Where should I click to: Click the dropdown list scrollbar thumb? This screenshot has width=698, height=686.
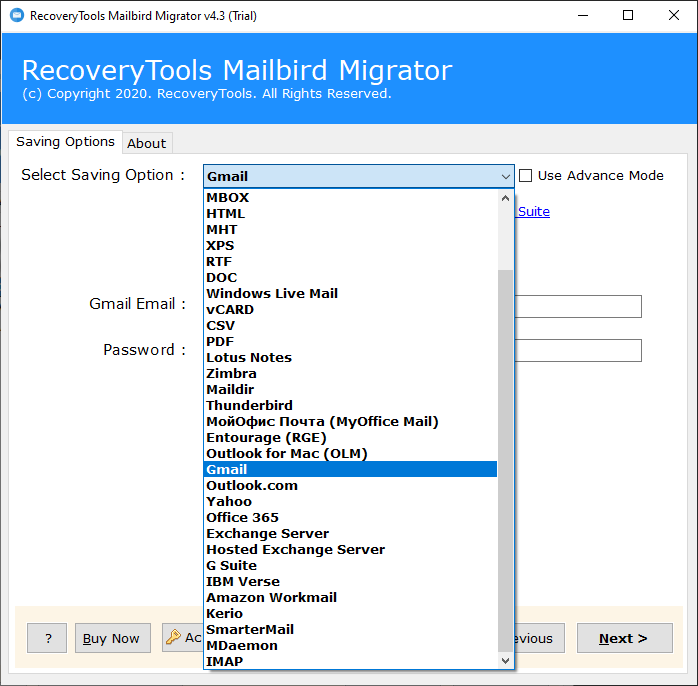[x=505, y=461]
